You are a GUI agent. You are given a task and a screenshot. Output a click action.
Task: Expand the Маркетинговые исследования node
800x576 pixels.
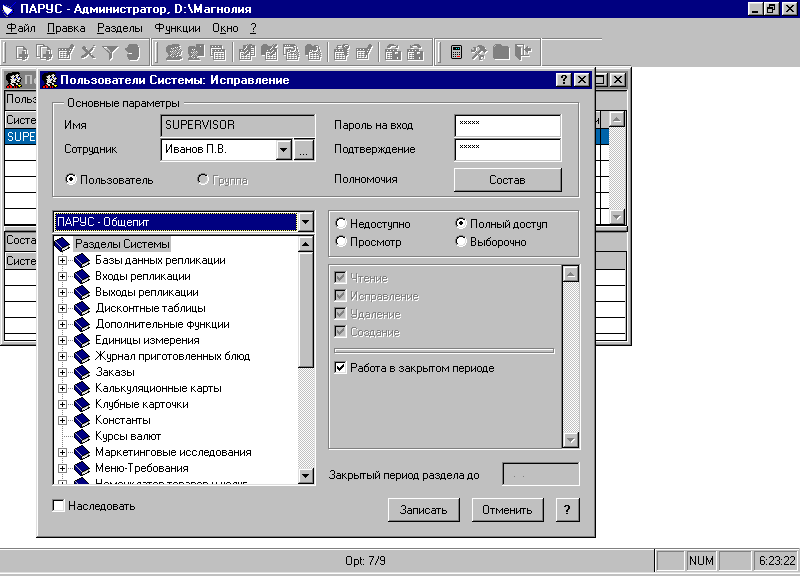click(62, 453)
